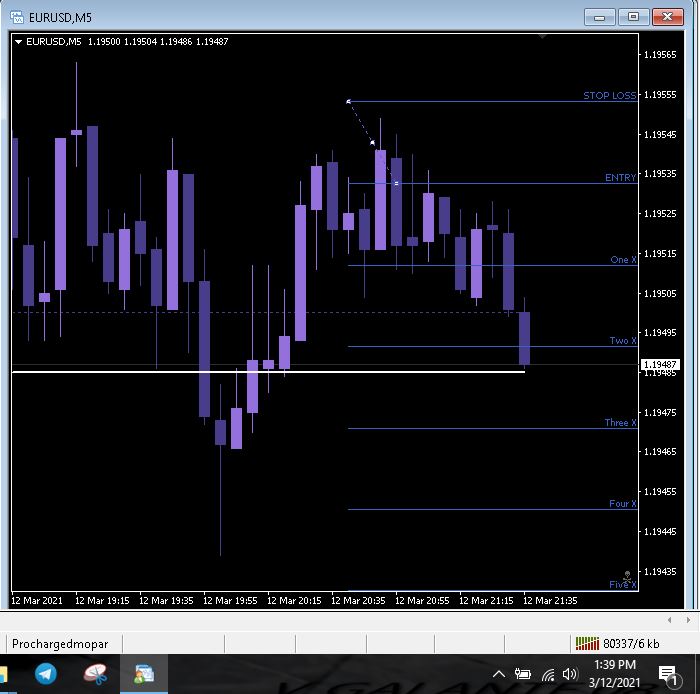Screen dimensions: 700x694
Task: Click the scroll-left arrow below chart
Action: pos(669,620)
